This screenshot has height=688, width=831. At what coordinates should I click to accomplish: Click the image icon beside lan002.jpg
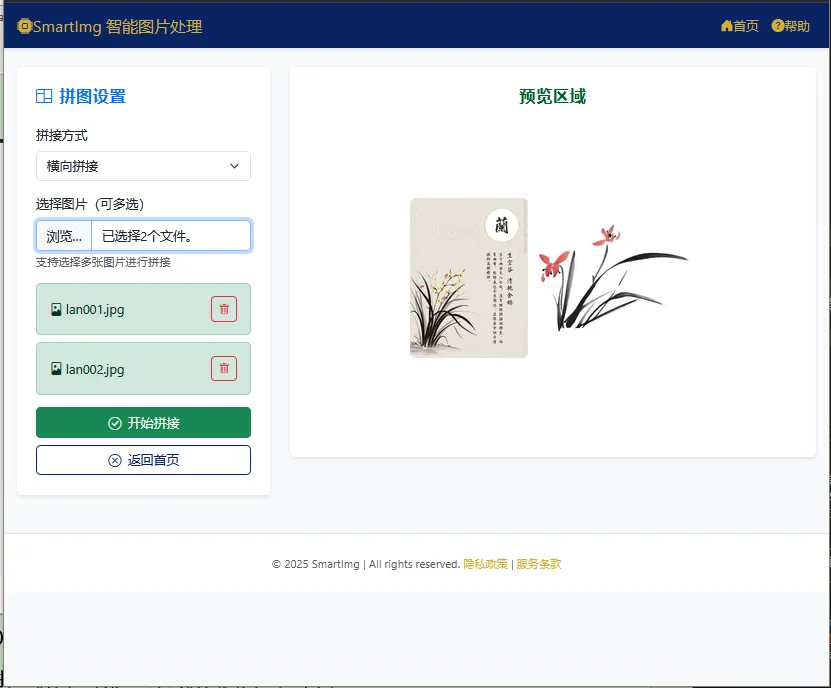click(x=56, y=368)
